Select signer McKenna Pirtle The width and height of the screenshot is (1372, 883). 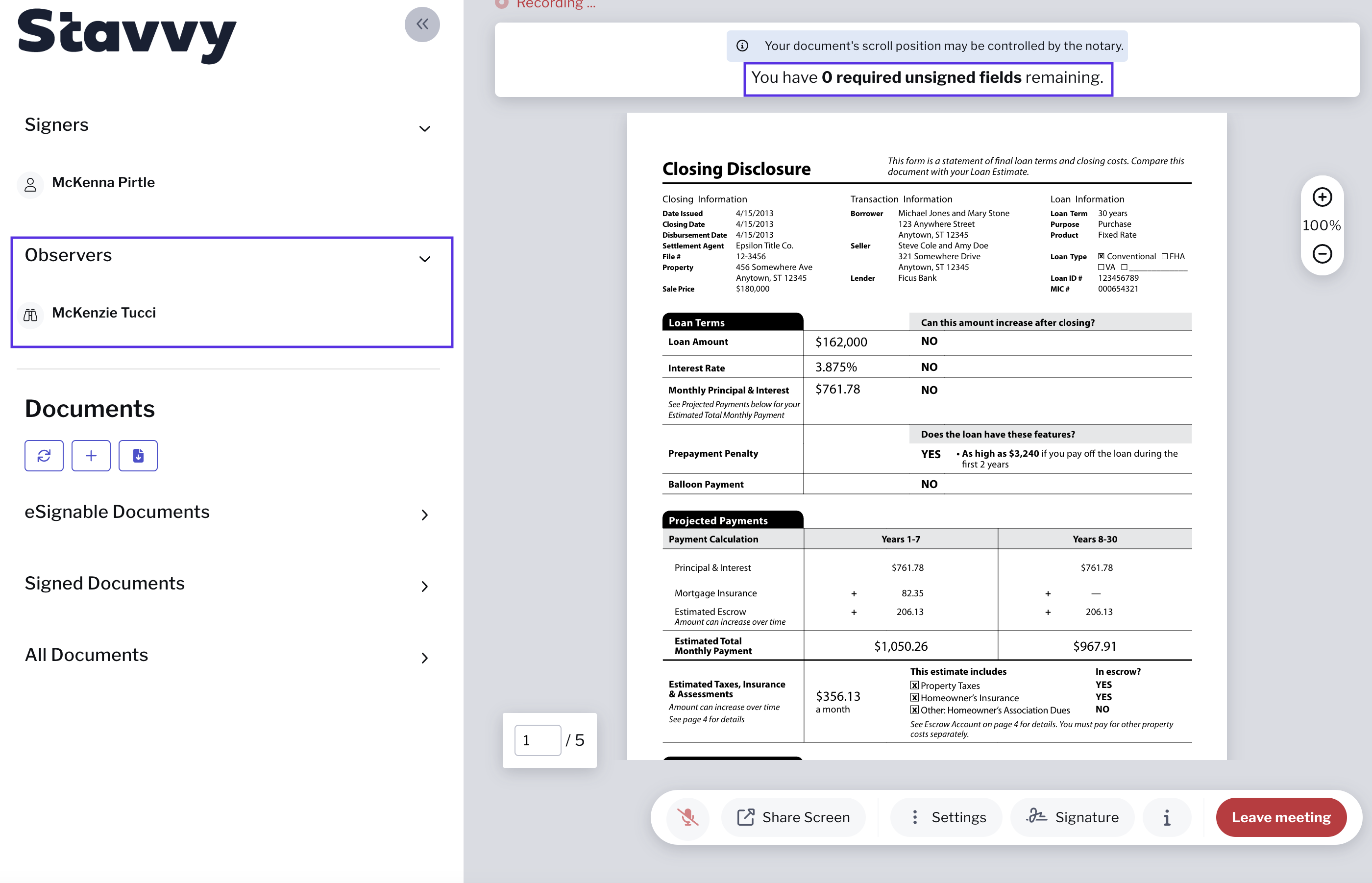(103, 182)
